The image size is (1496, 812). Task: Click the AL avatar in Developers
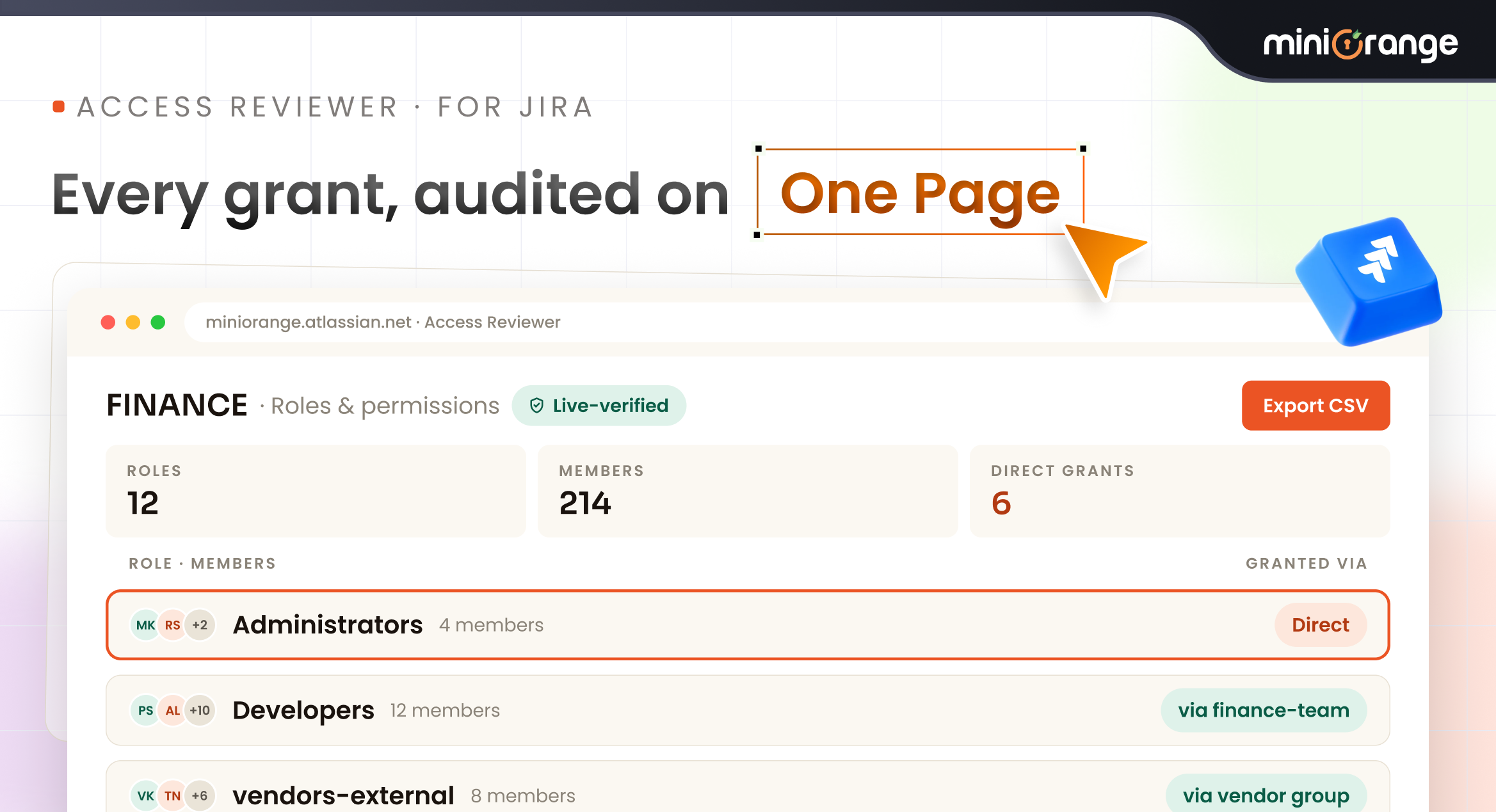click(172, 710)
